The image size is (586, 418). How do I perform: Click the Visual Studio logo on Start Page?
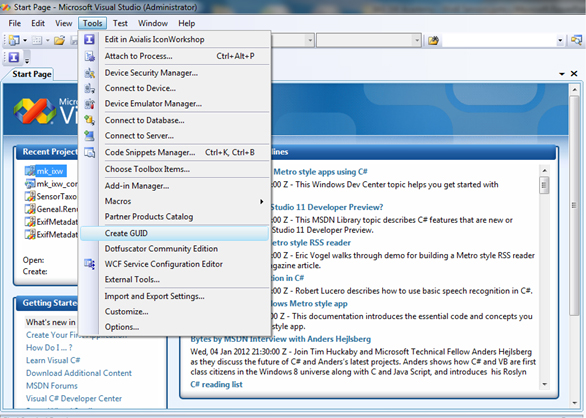(34, 111)
